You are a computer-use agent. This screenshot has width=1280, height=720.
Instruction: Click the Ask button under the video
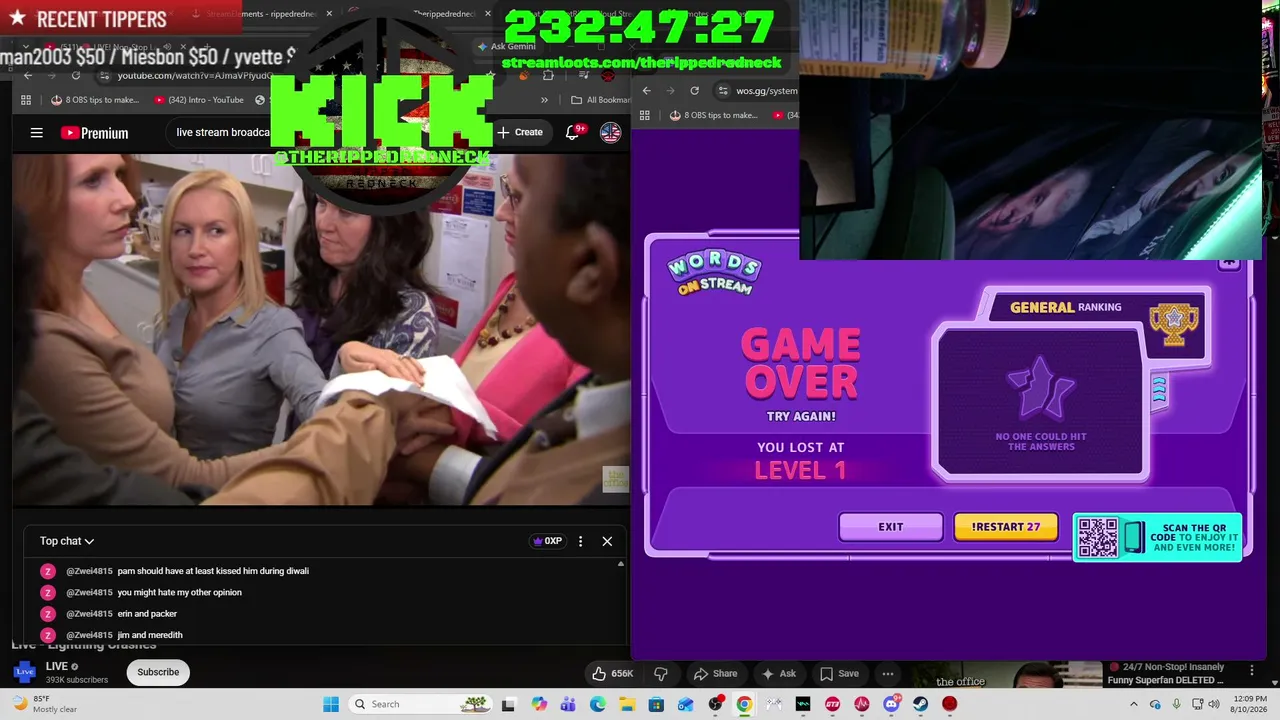click(x=778, y=673)
